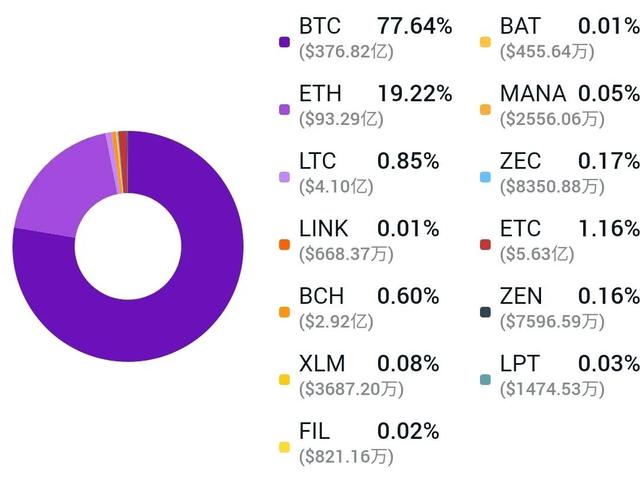Click the FIL legend color swatch
Viewport: 640px width, 491px height.
coord(285,448)
